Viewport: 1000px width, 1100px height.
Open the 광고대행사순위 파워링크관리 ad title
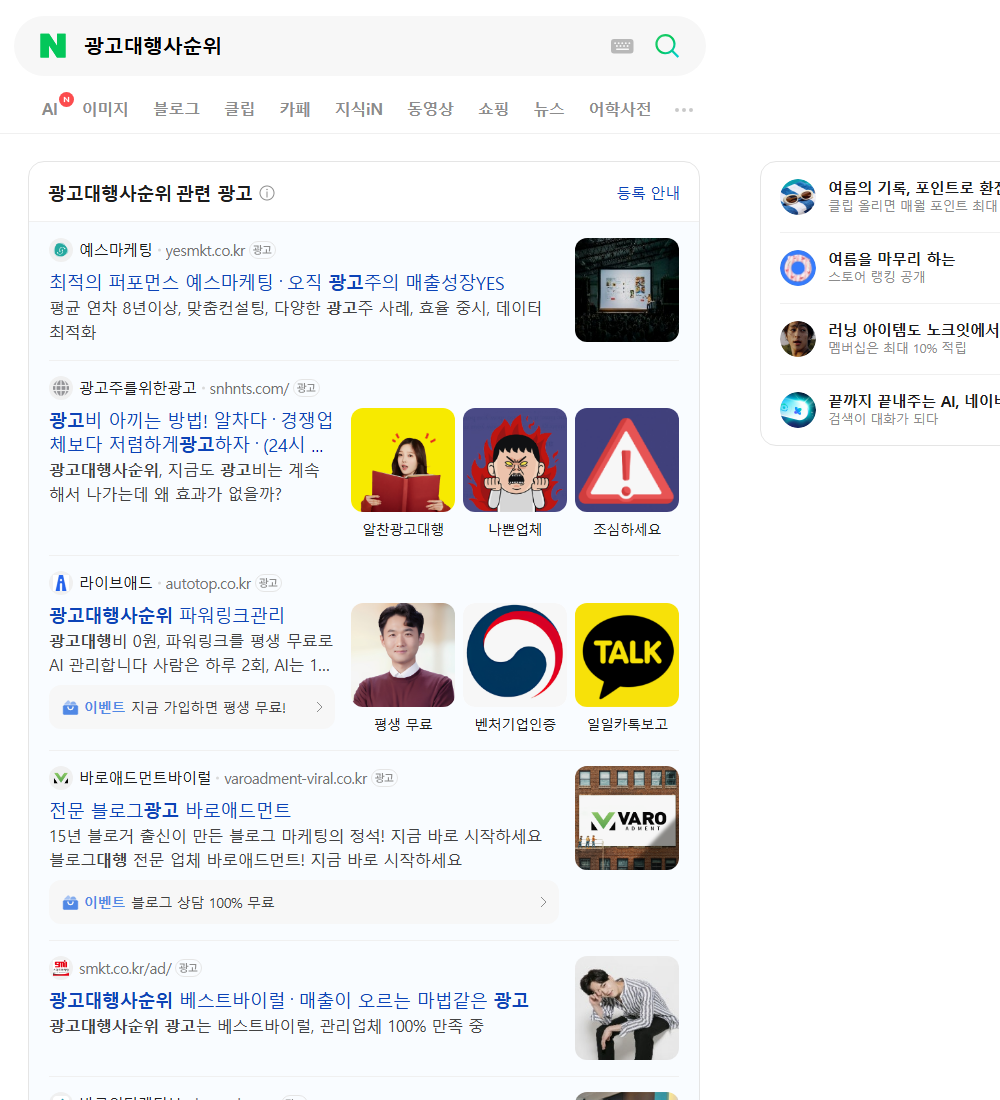pos(167,615)
